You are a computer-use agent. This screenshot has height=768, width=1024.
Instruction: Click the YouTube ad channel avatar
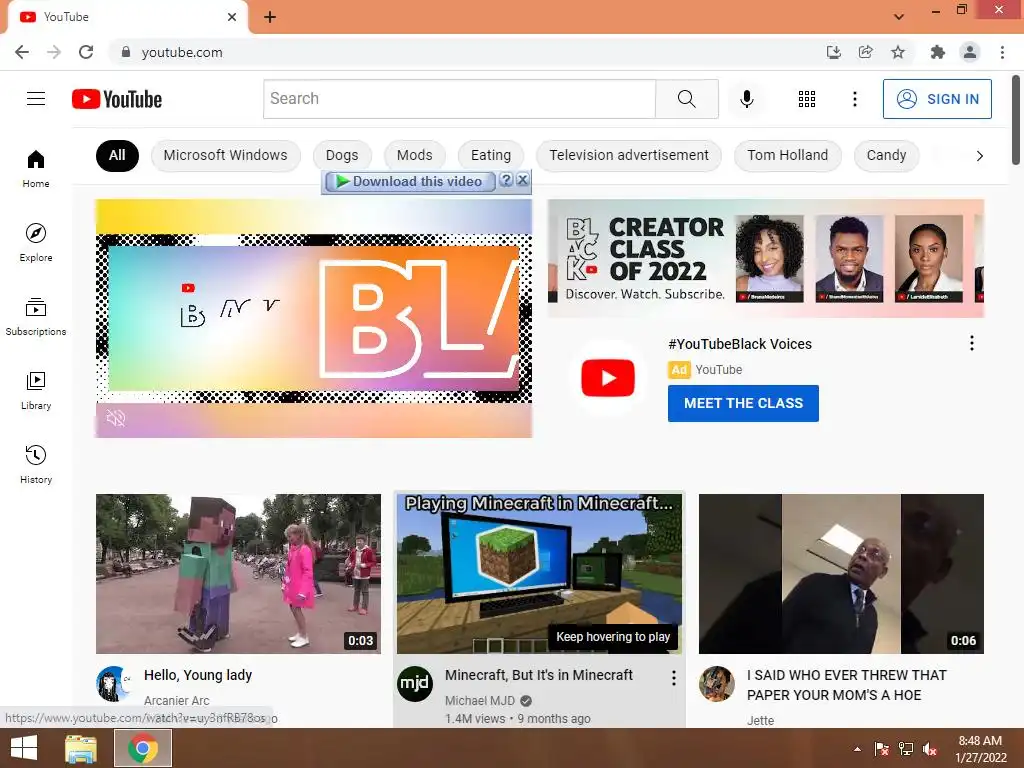click(608, 377)
